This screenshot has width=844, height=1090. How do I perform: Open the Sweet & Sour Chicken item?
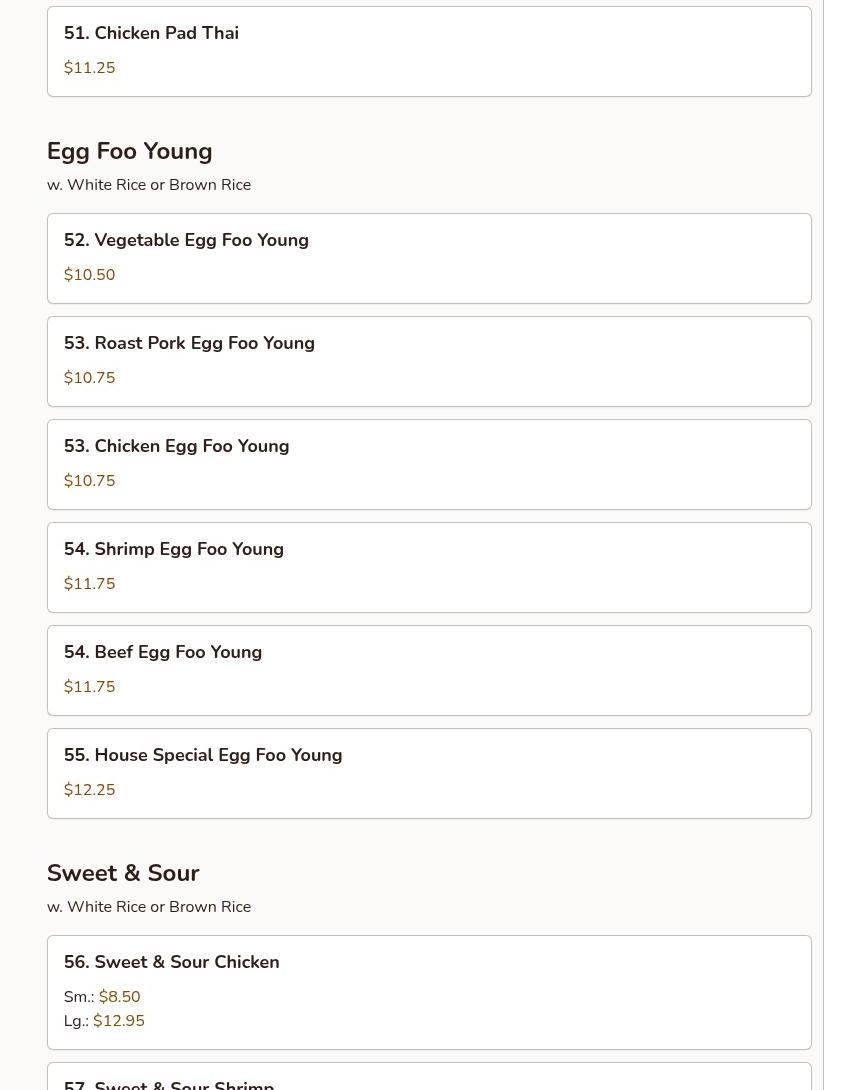pos(171,962)
